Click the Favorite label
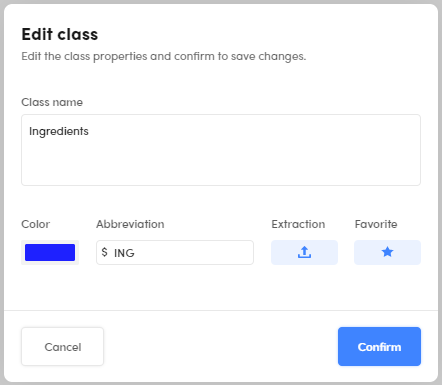Viewport: 442px width, 385px height. [376, 224]
